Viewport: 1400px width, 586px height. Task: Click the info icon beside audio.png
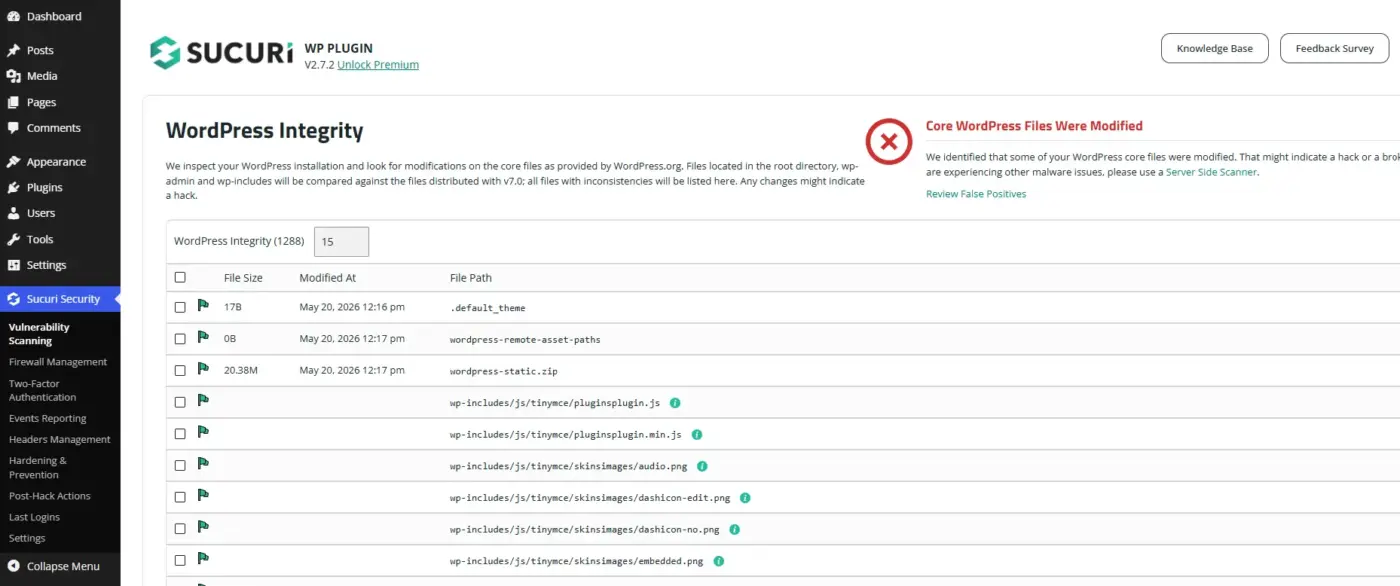[702, 466]
